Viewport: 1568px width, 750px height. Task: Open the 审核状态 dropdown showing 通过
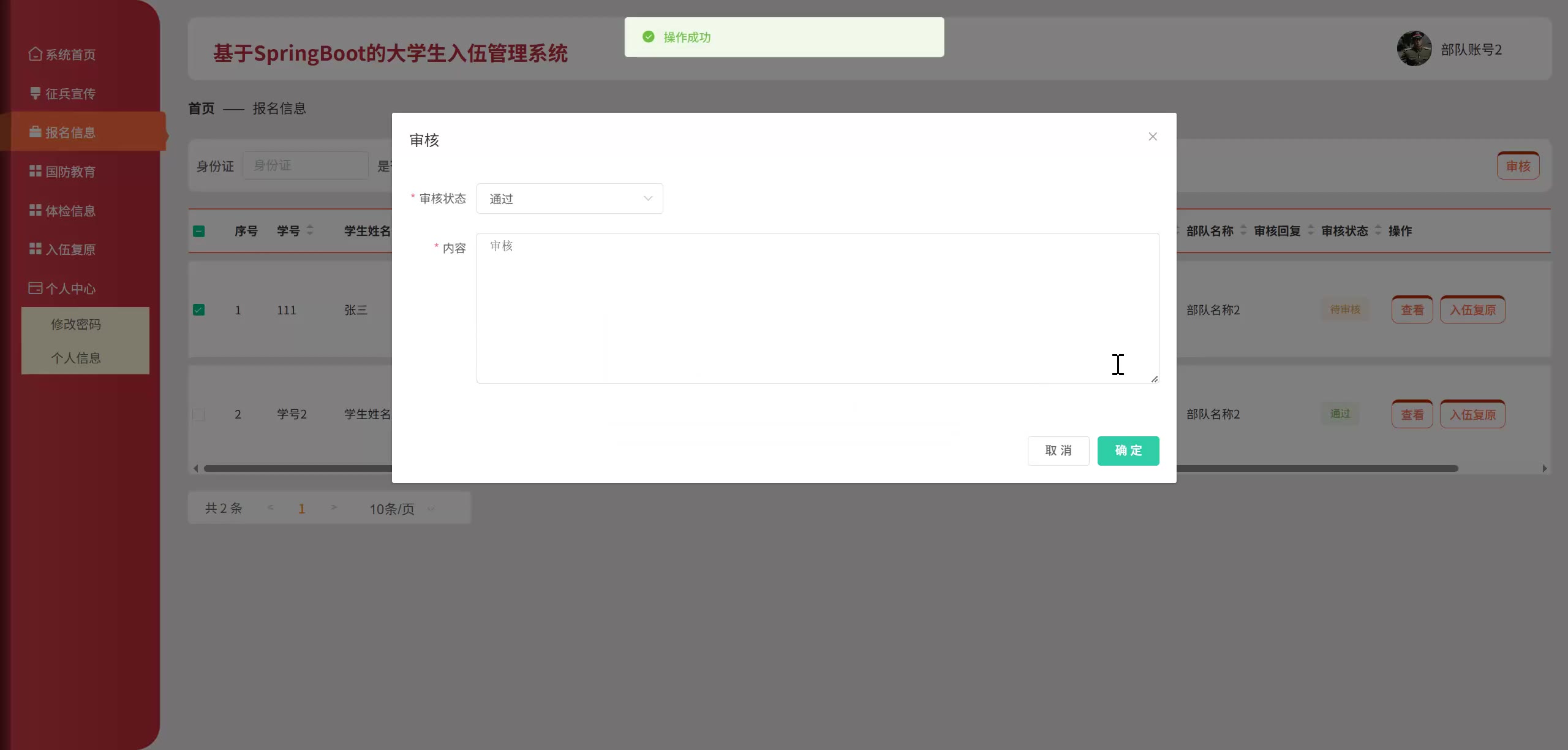point(569,199)
